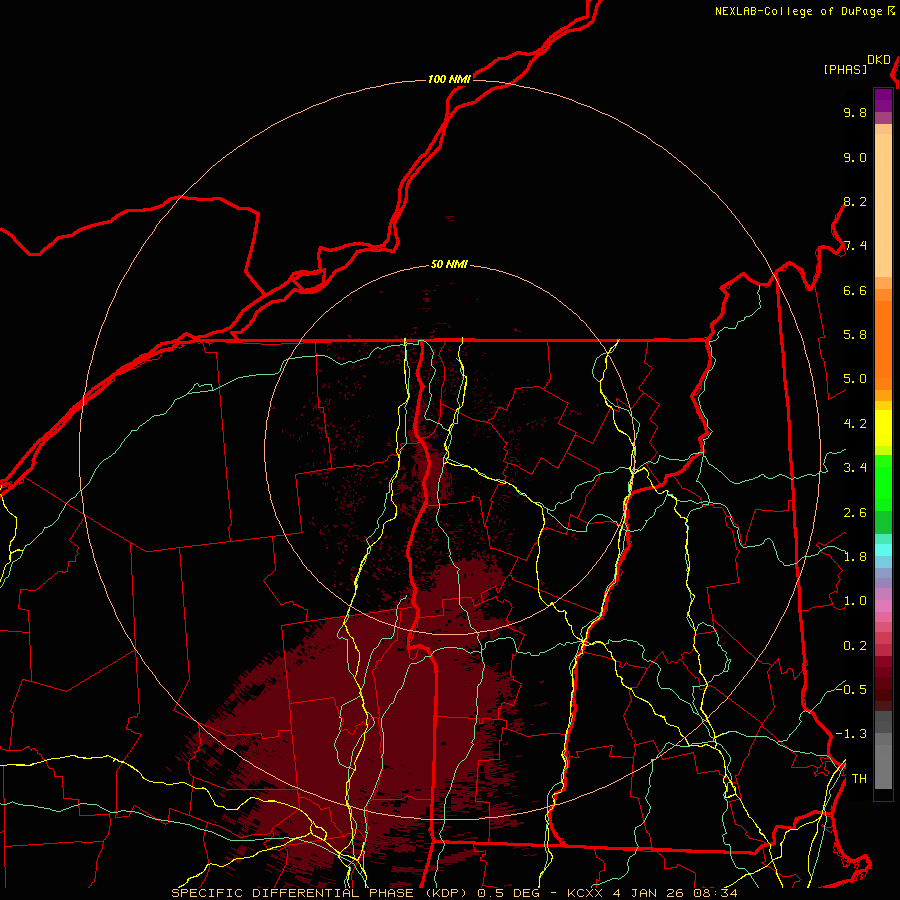Click the TH threshold label
900x900 pixels.
point(859,779)
